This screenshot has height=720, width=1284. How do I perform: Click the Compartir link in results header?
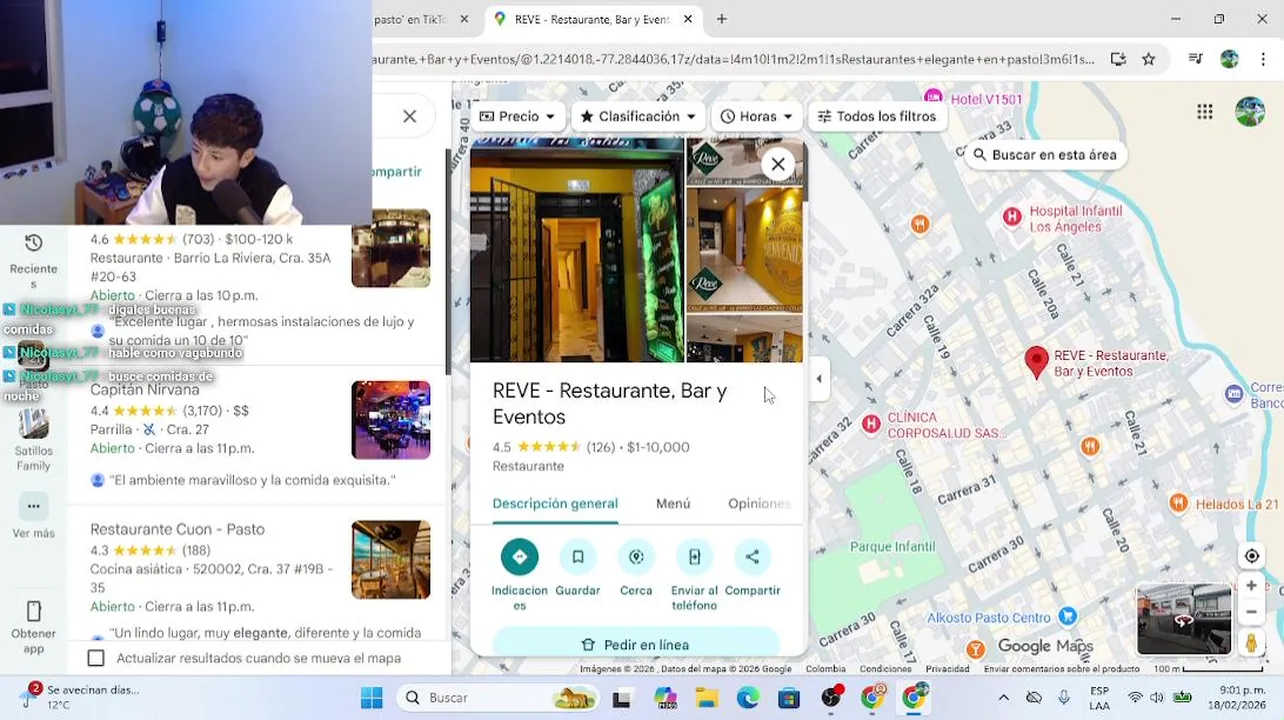pyautogui.click(x=397, y=172)
